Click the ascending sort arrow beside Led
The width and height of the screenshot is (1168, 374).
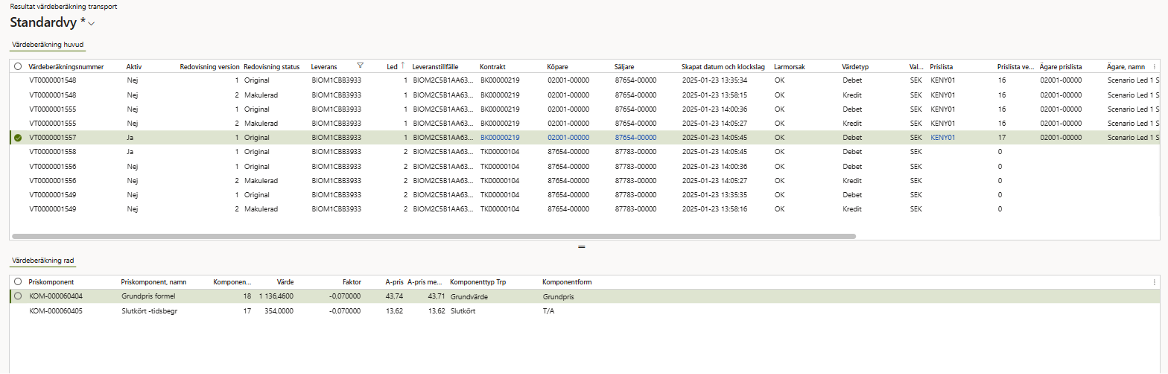tap(403, 66)
